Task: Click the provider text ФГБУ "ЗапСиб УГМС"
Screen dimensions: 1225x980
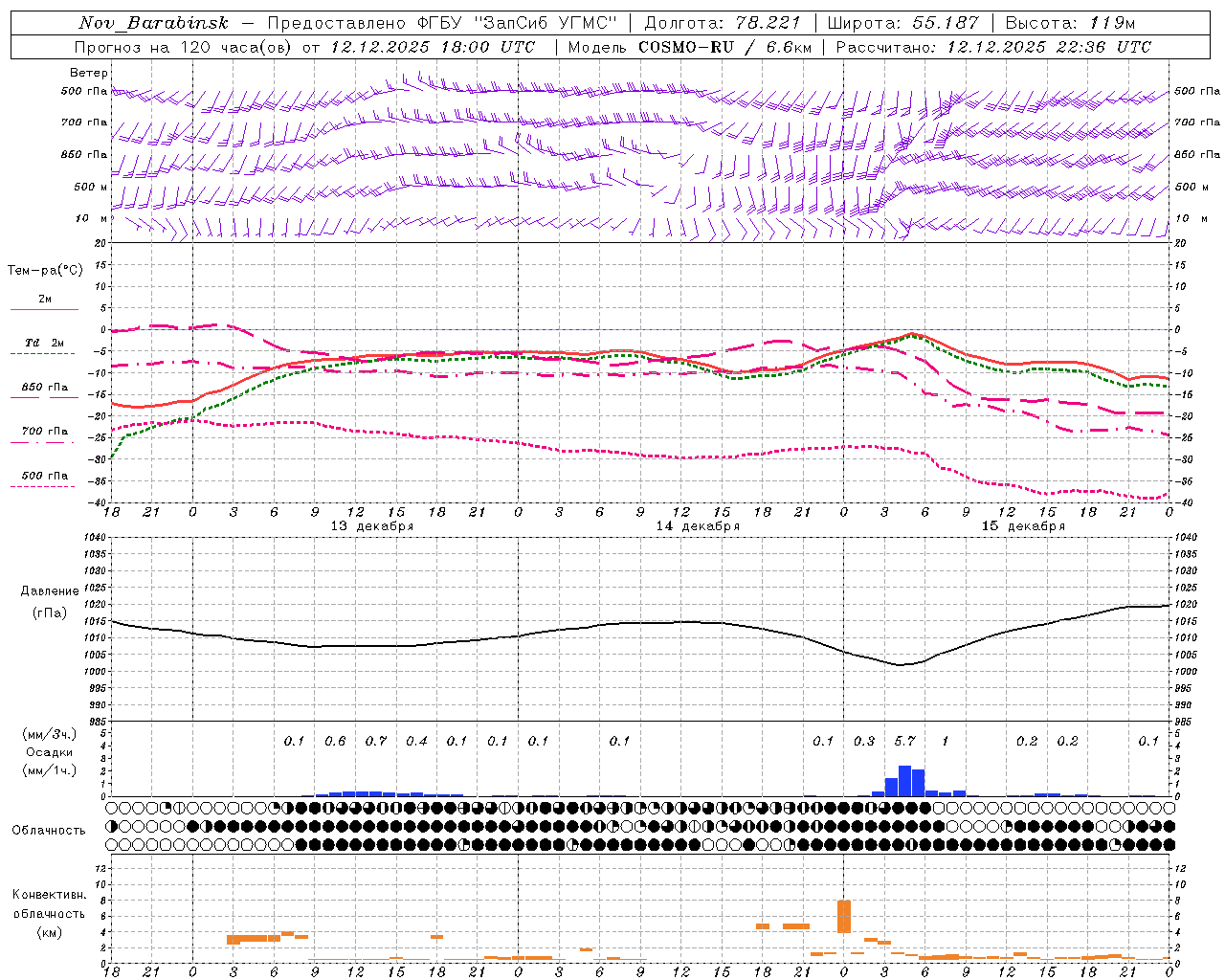Action: click(x=517, y=23)
